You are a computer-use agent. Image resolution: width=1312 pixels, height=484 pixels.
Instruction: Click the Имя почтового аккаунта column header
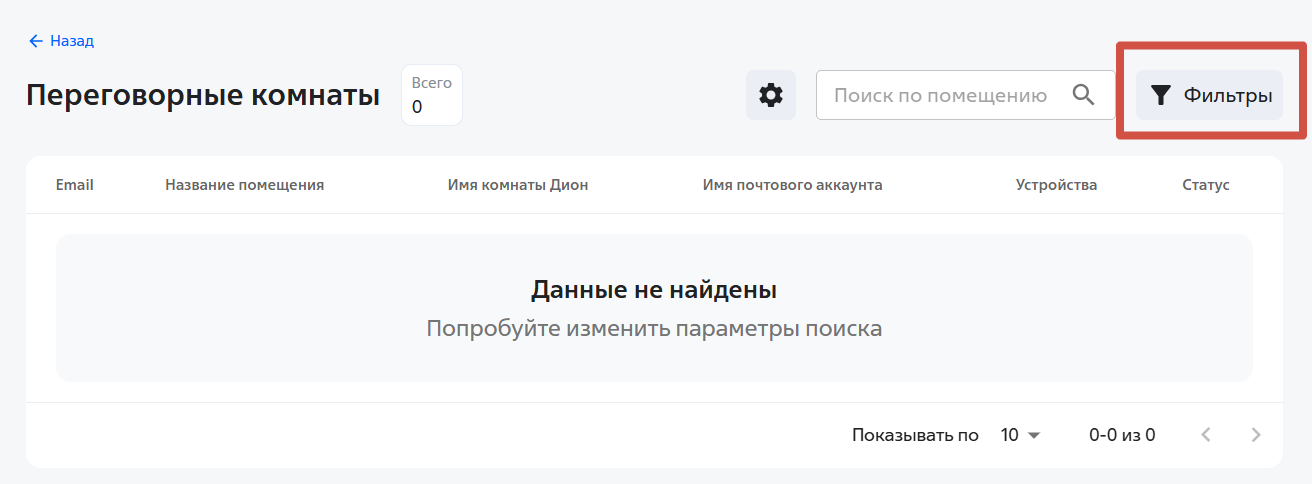click(x=793, y=185)
